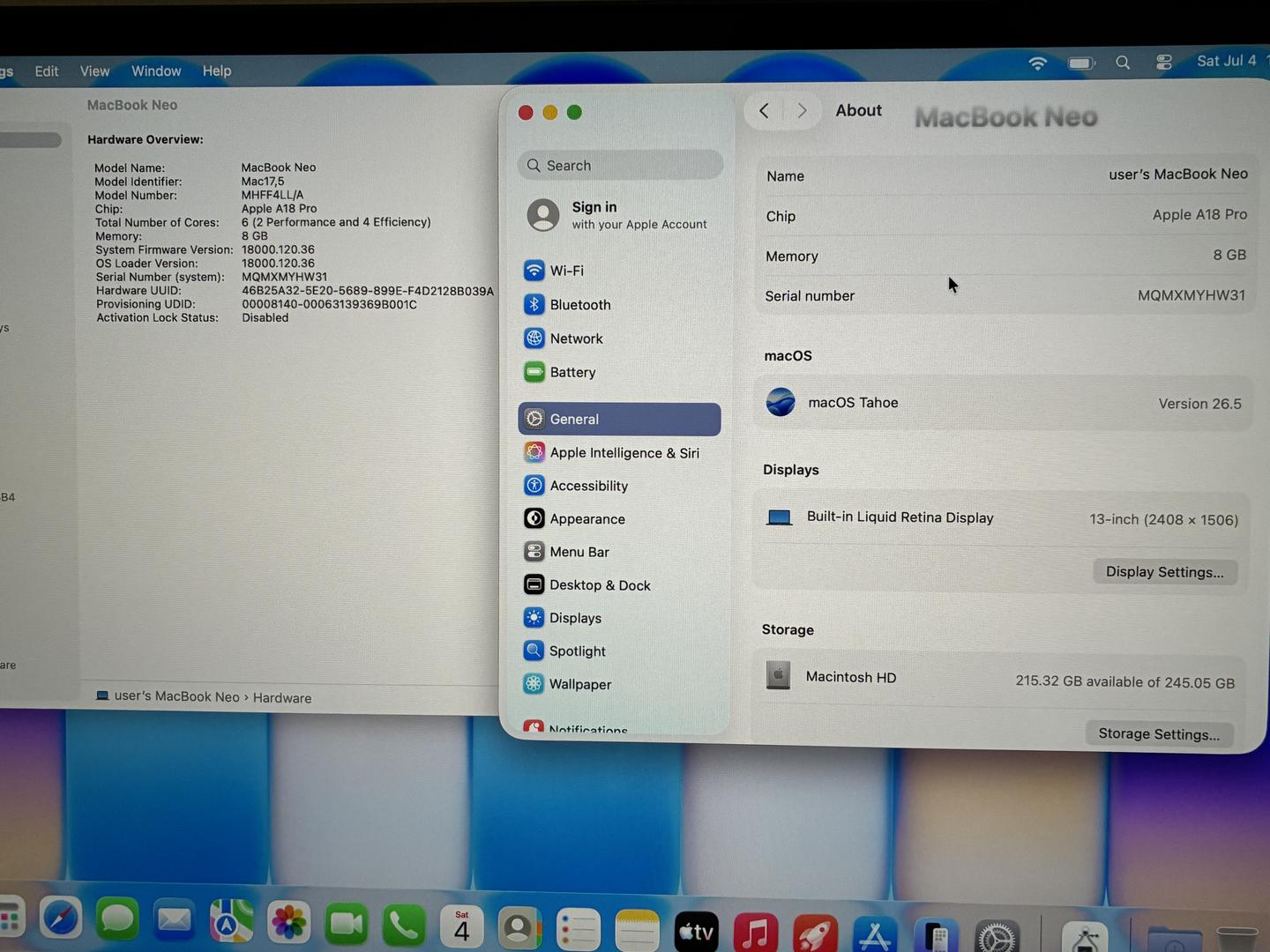The width and height of the screenshot is (1270, 952).
Task: Go back using the left chevron button
Action: coord(764,111)
